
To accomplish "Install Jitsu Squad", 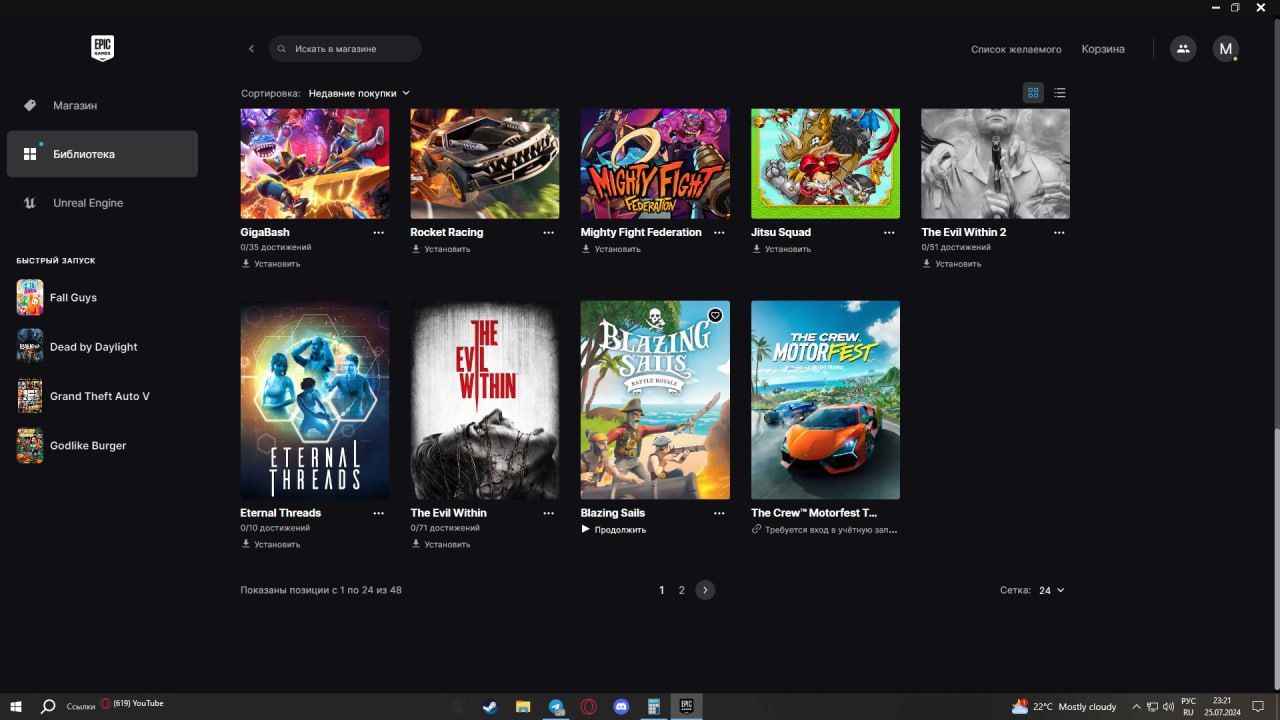I will point(781,249).
